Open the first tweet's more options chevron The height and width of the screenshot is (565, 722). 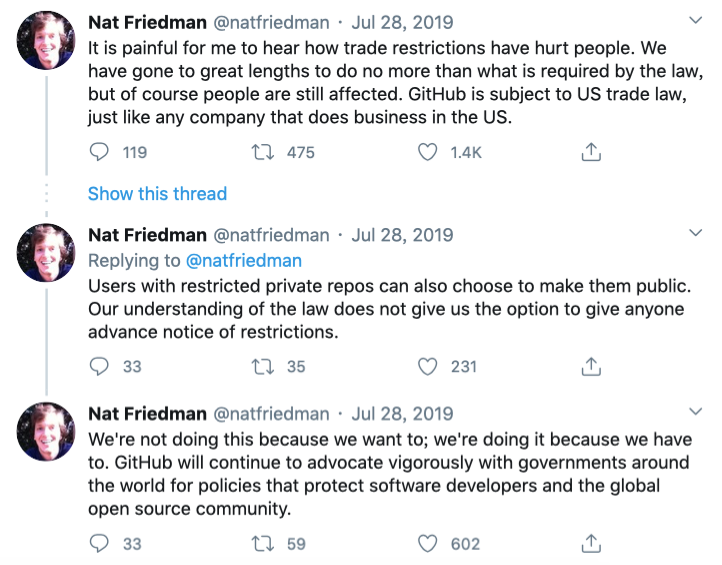point(697,20)
